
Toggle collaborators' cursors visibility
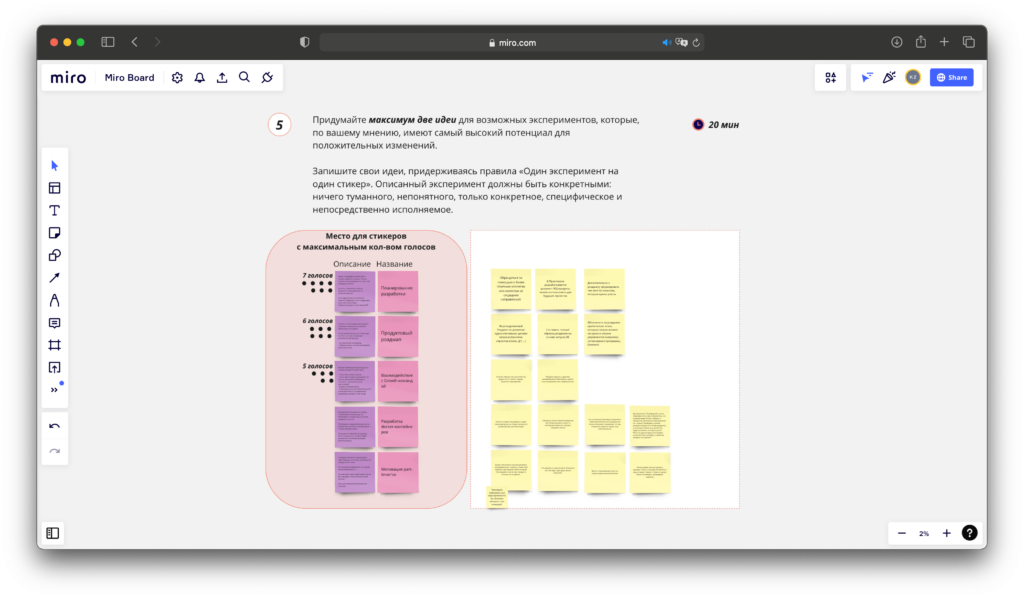click(x=867, y=78)
